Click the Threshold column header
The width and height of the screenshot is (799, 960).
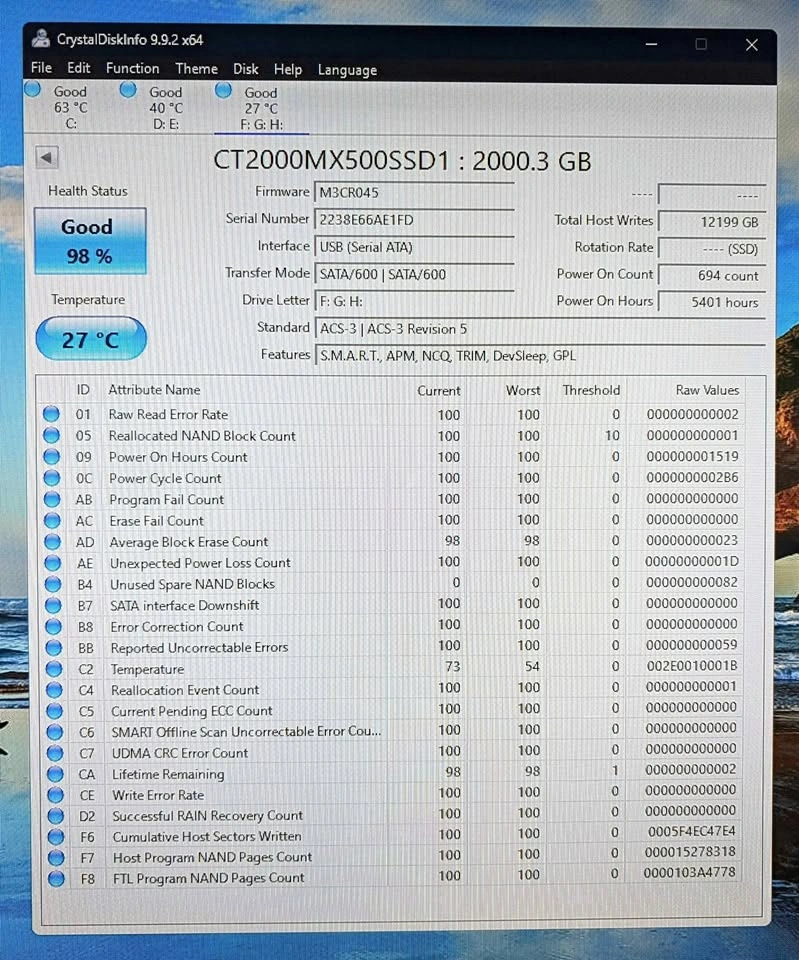pyautogui.click(x=591, y=390)
